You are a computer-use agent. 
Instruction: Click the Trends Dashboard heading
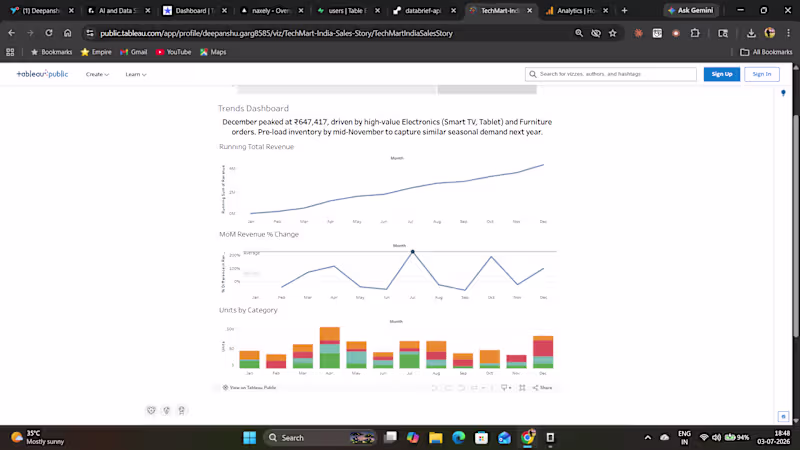pos(253,108)
